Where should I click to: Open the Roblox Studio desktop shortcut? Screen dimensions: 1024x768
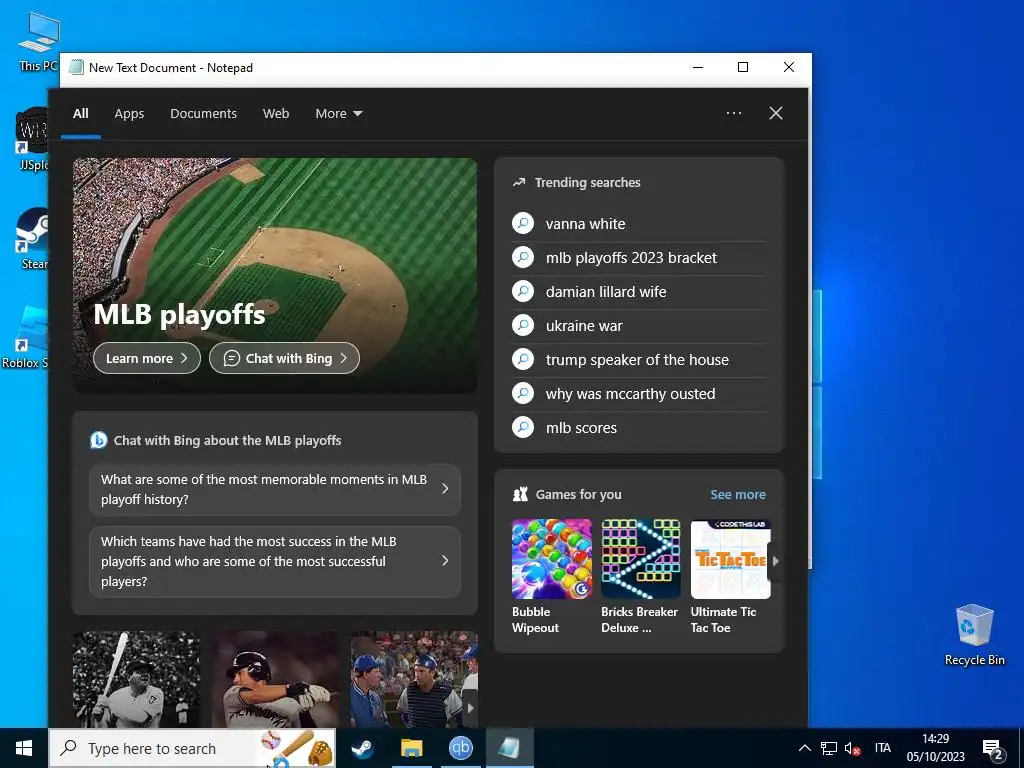(x=27, y=338)
